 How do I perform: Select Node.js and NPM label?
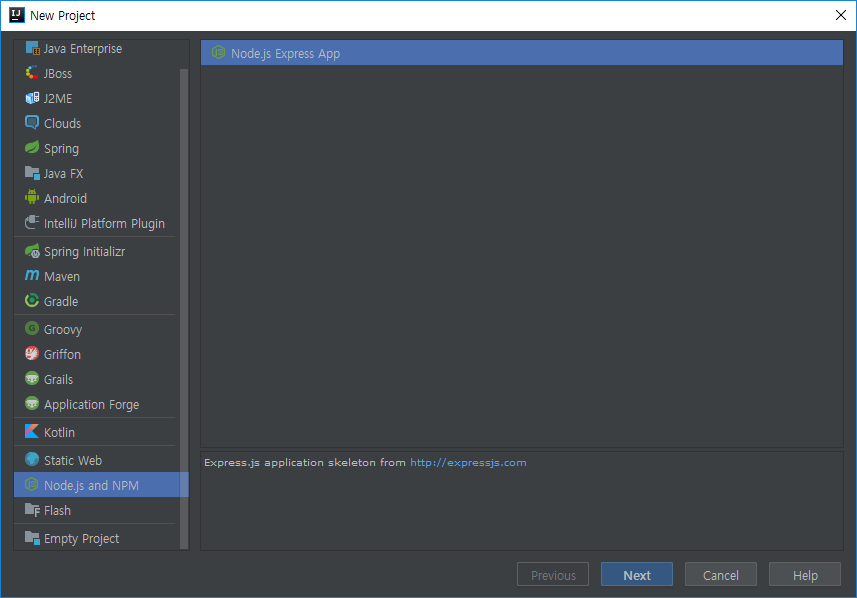pos(91,485)
